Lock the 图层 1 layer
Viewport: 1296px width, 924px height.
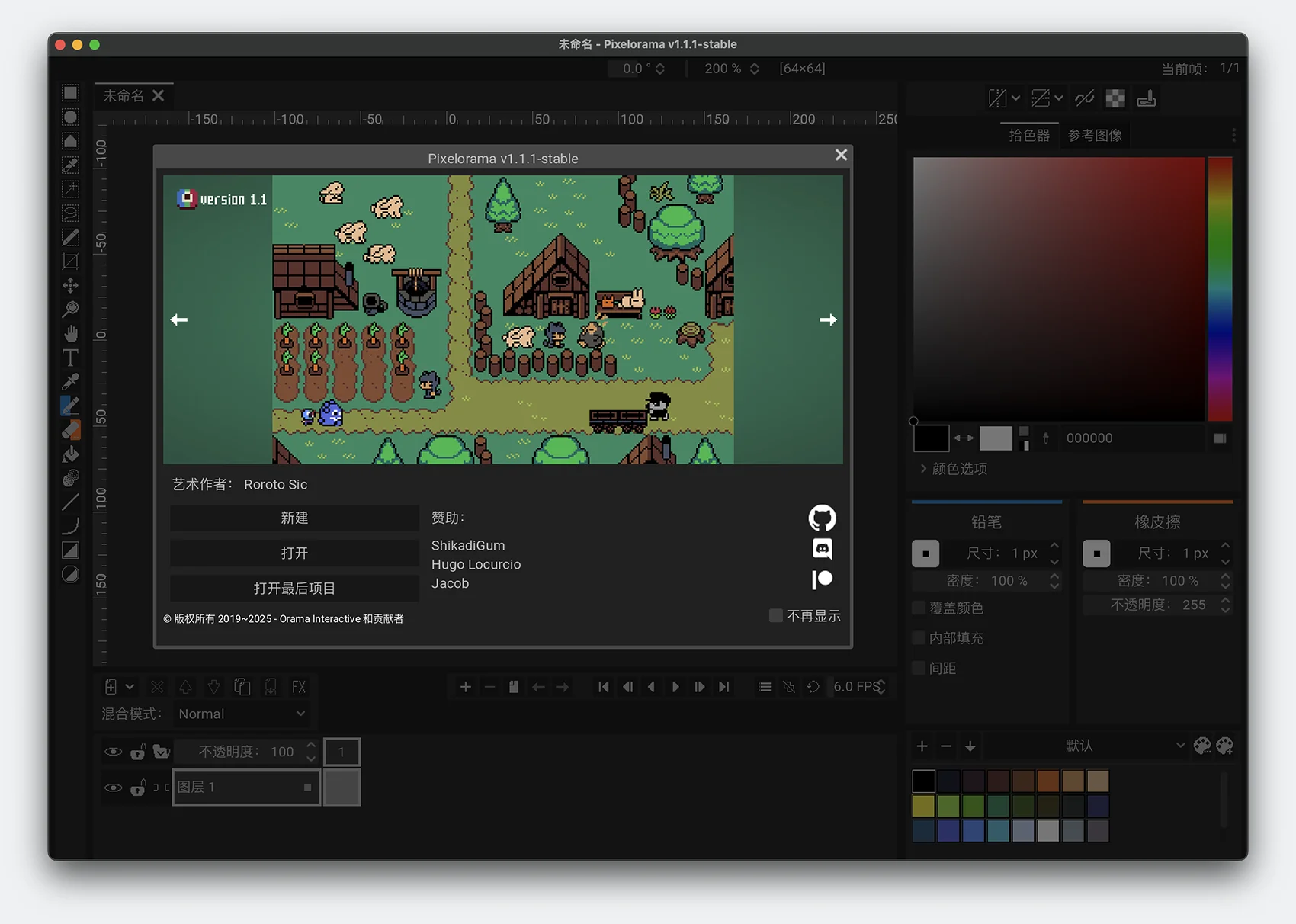click(138, 788)
